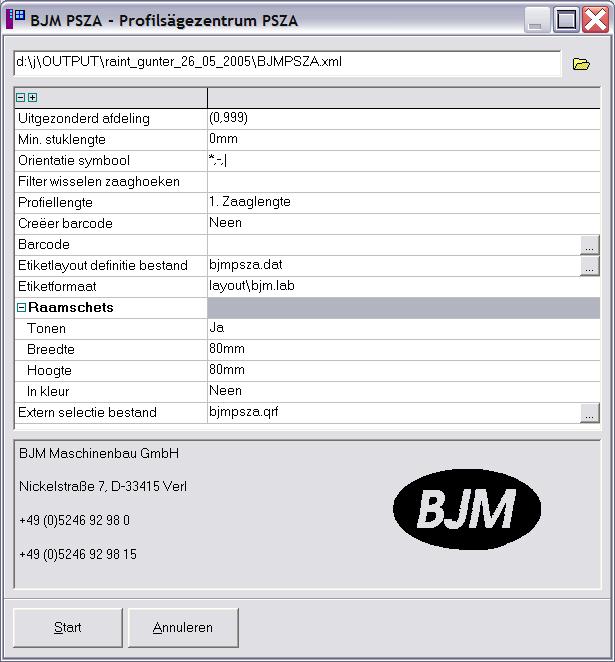Select the Breedte value 80mm
615x662 pixels.
coord(404,350)
